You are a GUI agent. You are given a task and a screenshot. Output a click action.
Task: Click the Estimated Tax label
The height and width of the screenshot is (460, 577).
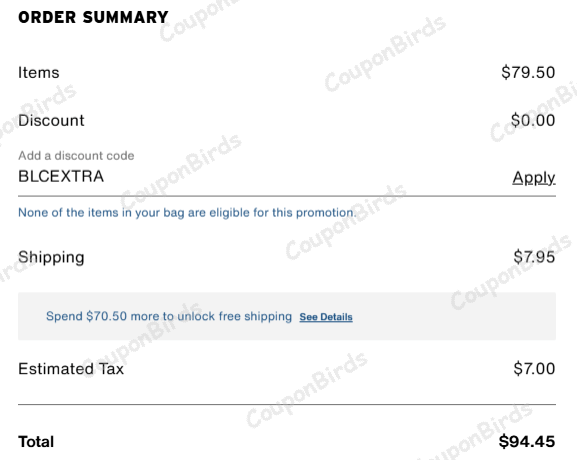click(x=71, y=369)
